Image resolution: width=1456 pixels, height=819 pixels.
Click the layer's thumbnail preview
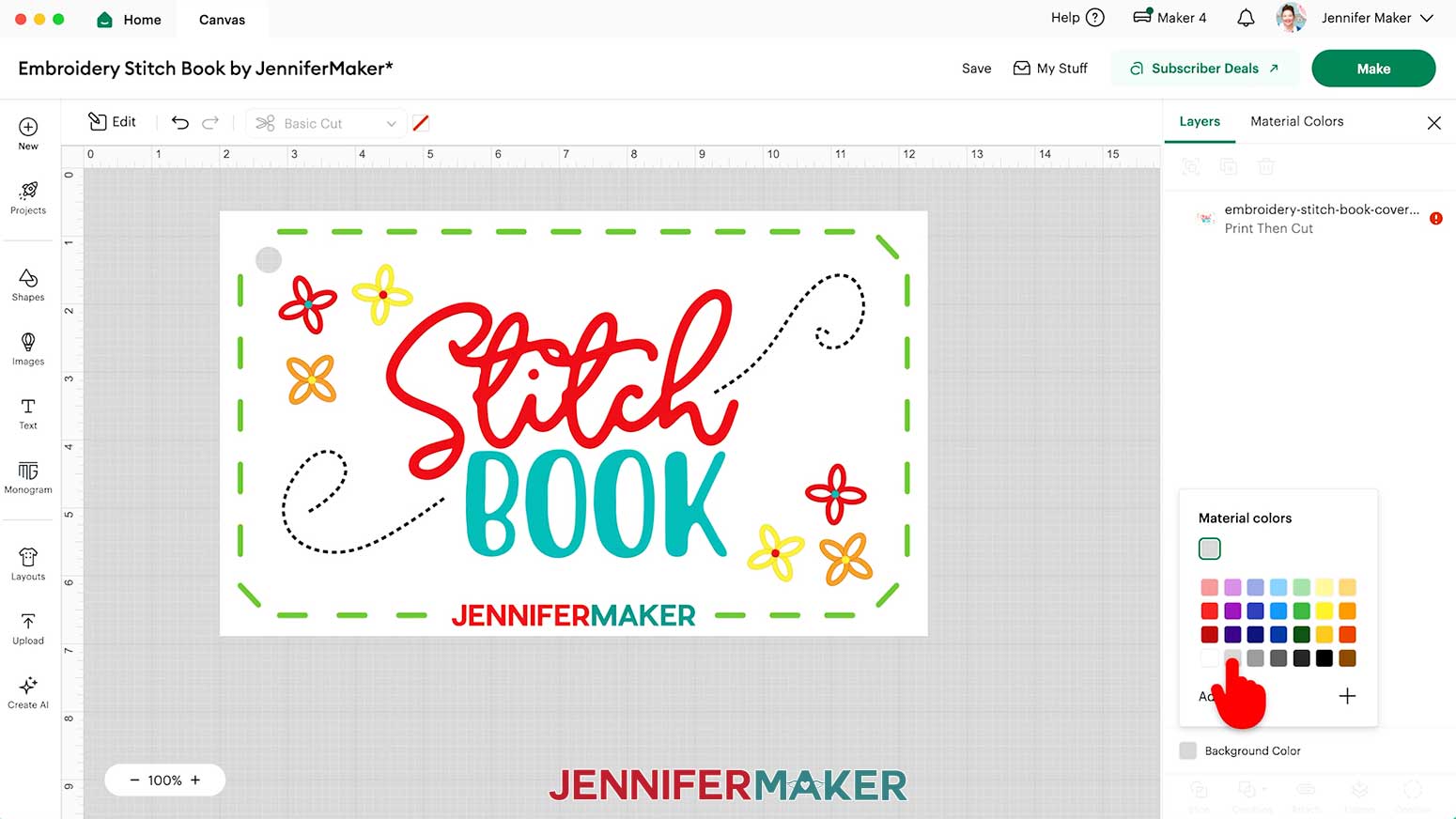tap(1205, 218)
